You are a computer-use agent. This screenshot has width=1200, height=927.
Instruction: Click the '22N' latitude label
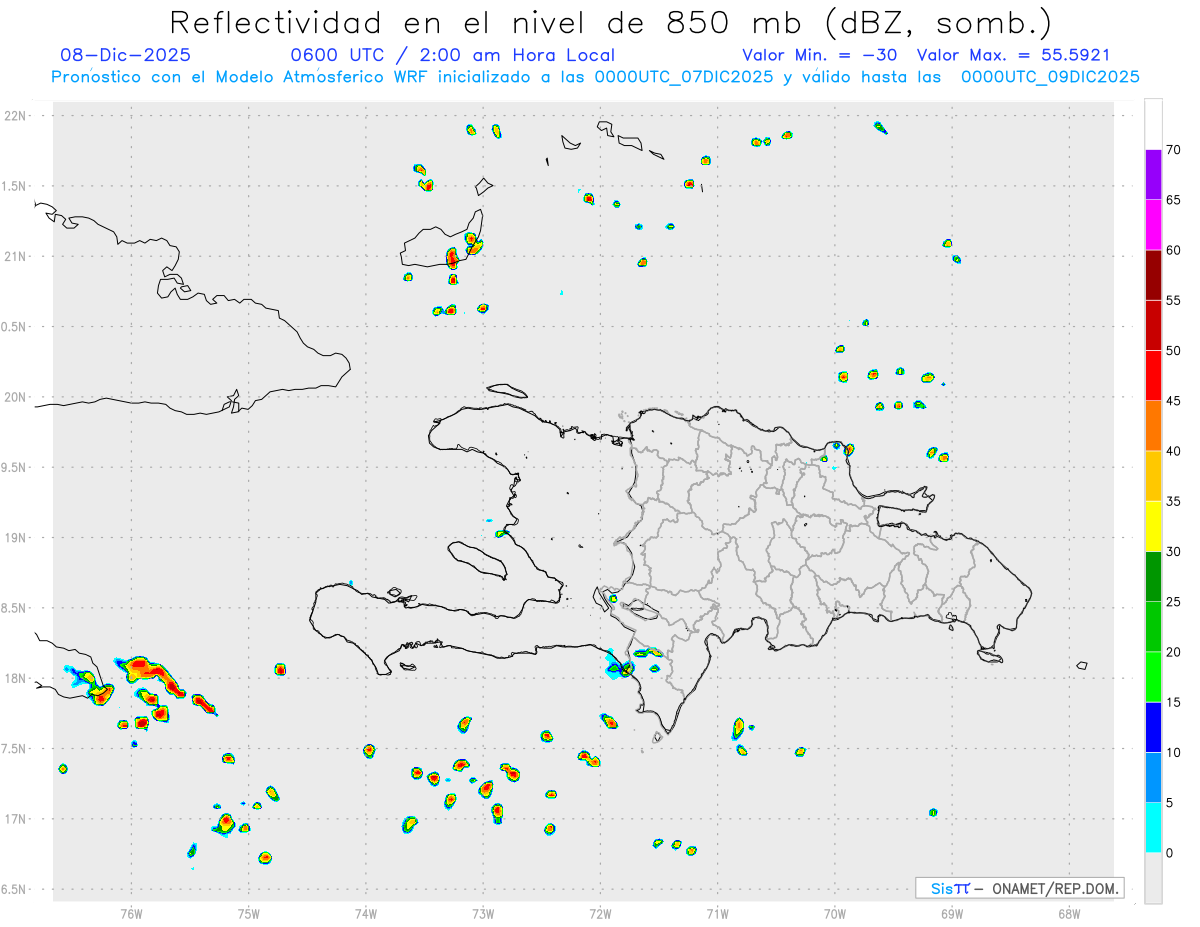[x=17, y=116]
